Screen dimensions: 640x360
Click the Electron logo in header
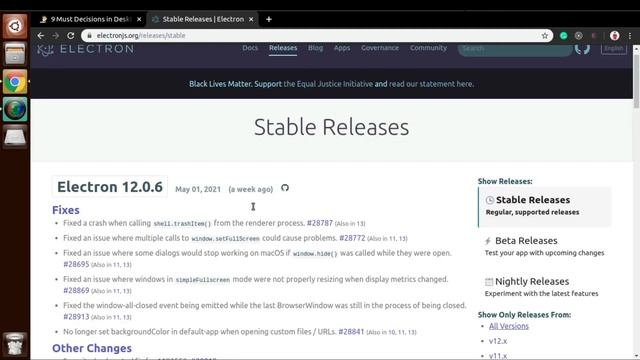coord(85,49)
